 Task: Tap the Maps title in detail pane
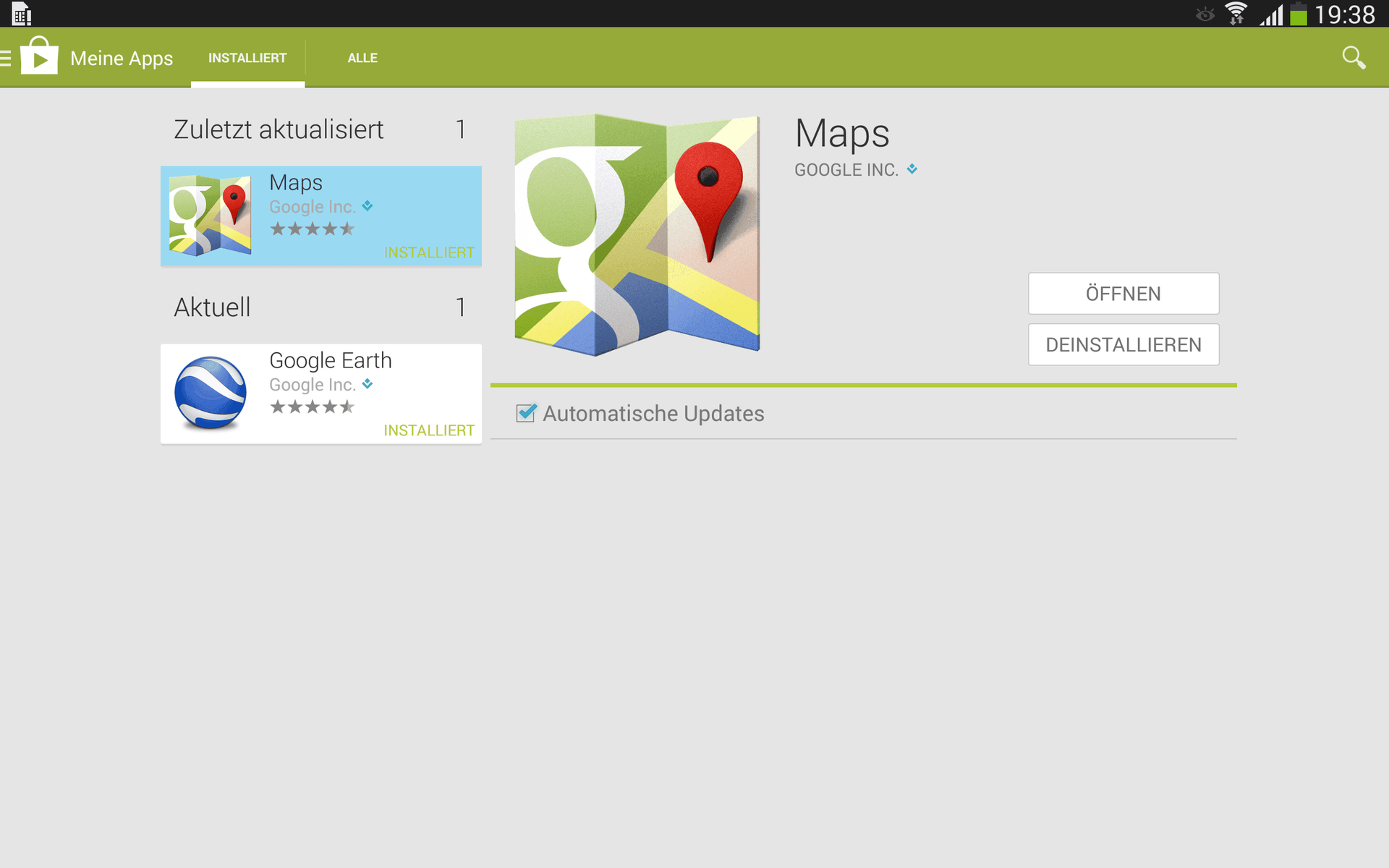pyautogui.click(x=842, y=134)
